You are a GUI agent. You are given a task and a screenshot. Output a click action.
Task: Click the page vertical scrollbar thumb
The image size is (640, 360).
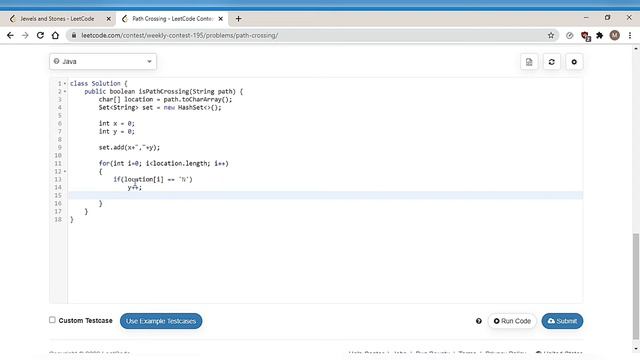(636, 286)
